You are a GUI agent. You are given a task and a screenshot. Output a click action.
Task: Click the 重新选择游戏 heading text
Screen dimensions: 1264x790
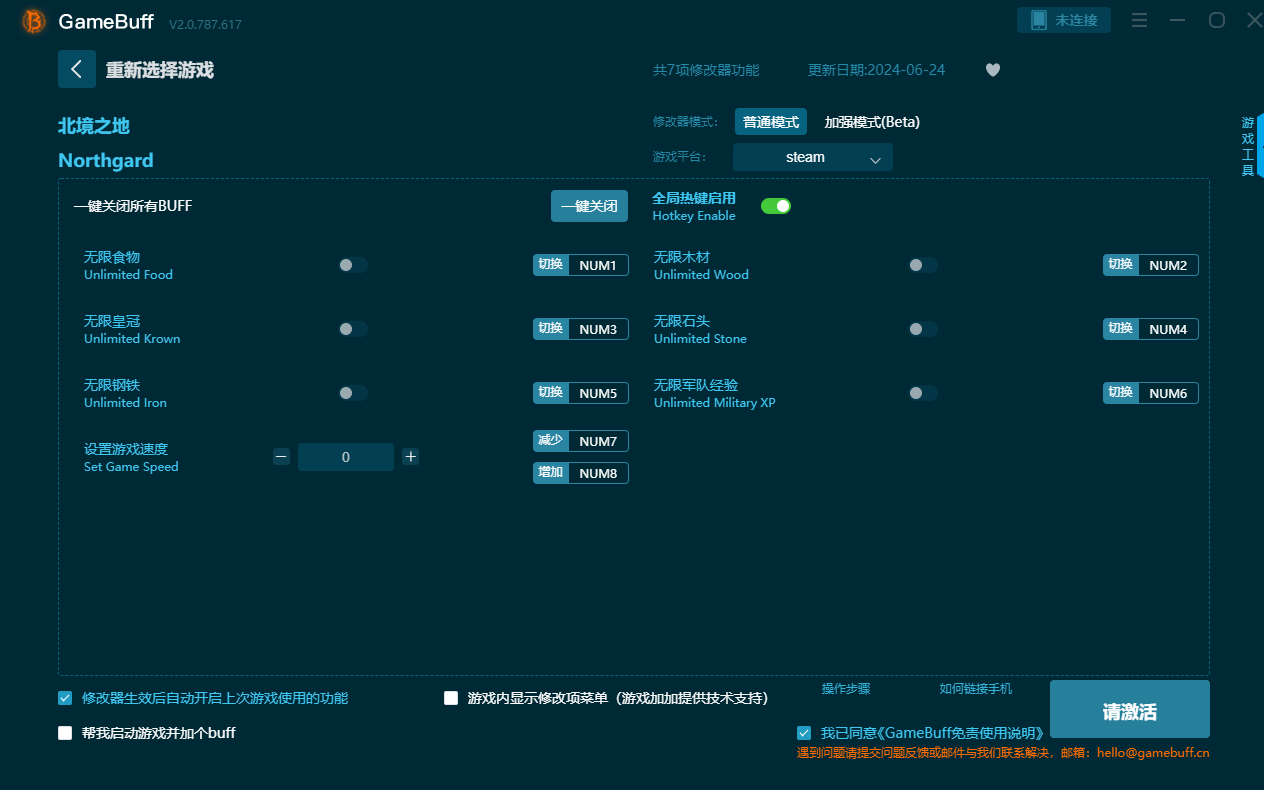(160, 70)
